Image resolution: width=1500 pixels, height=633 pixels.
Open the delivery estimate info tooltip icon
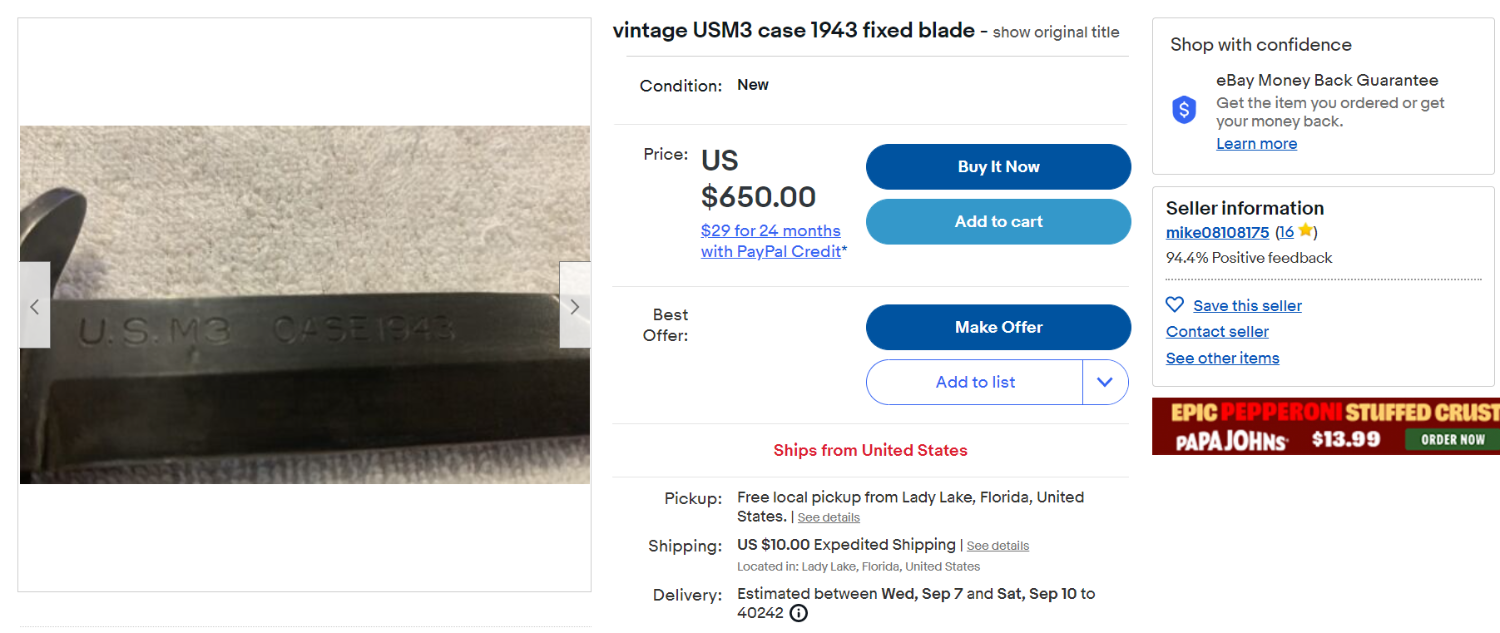[x=798, y=612]
